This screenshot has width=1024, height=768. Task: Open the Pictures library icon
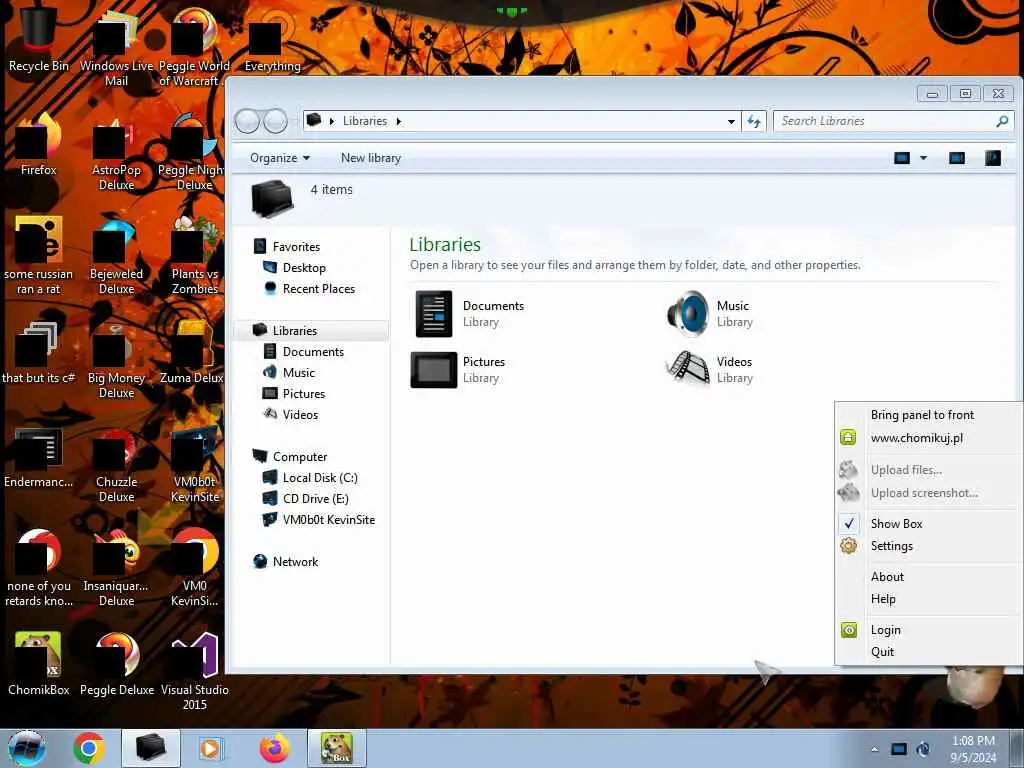click(x=434, y=370)
